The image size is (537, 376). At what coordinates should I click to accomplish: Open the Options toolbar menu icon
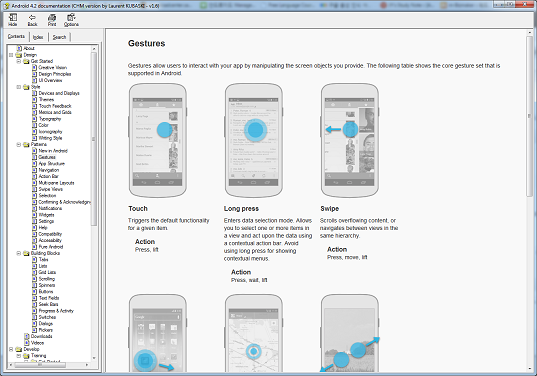click(x=71, y=20)
